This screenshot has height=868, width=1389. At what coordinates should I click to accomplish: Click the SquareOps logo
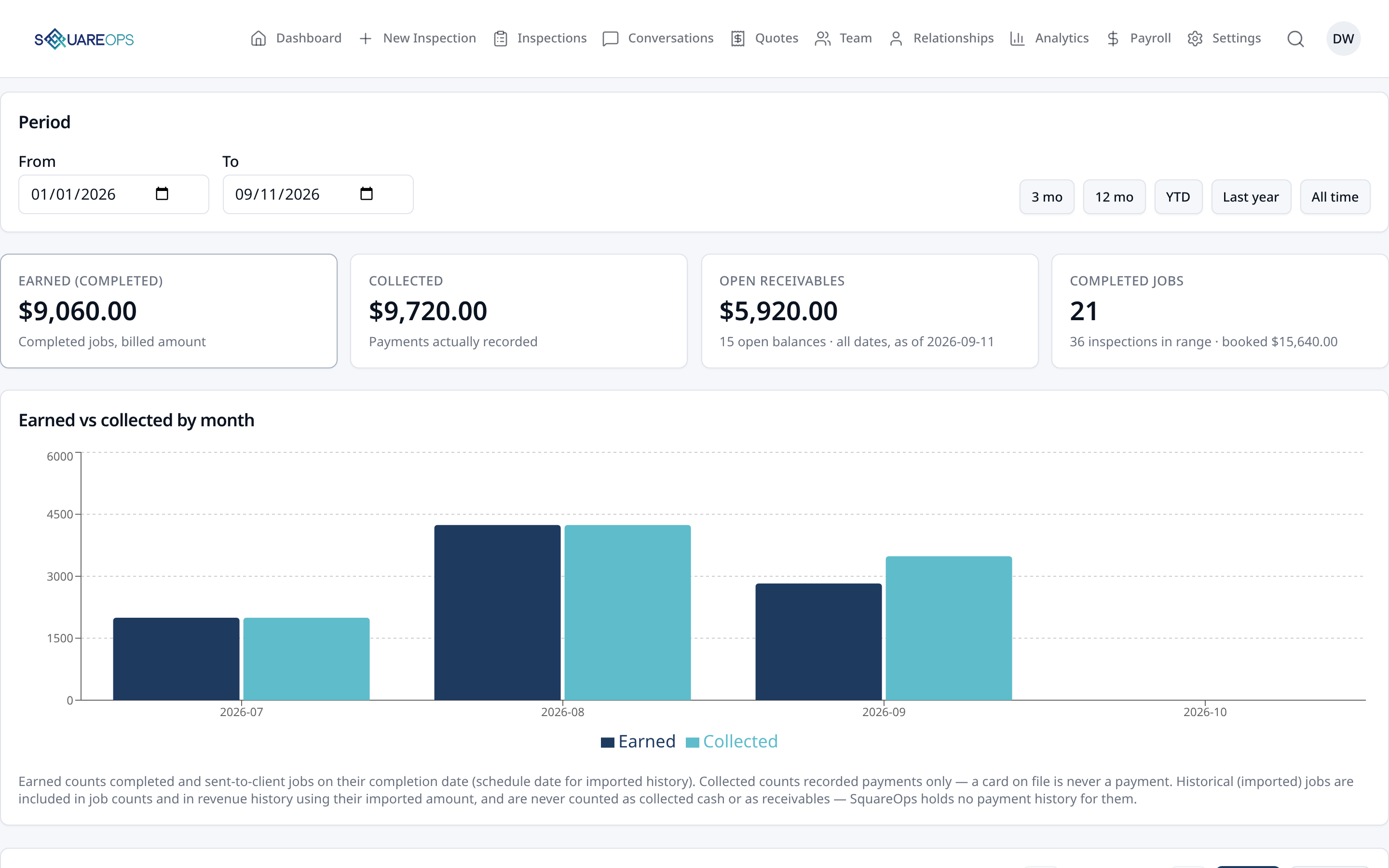[x=84, y=39]
